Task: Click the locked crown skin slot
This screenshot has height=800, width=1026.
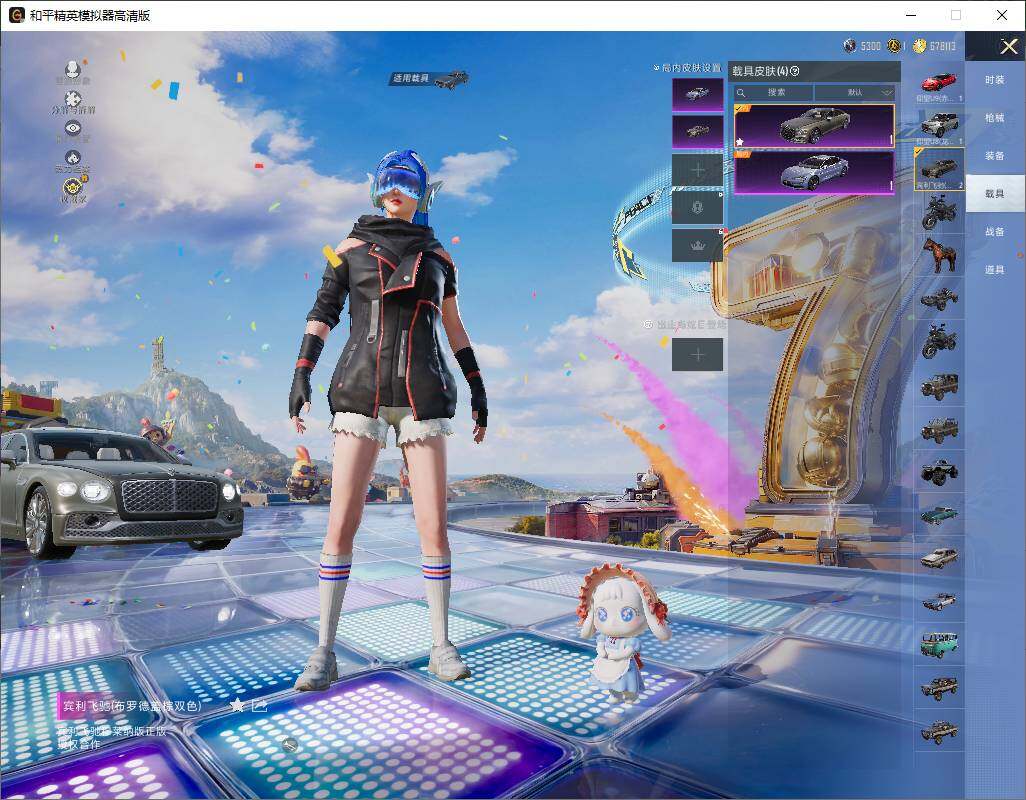Action: (698, 245)
